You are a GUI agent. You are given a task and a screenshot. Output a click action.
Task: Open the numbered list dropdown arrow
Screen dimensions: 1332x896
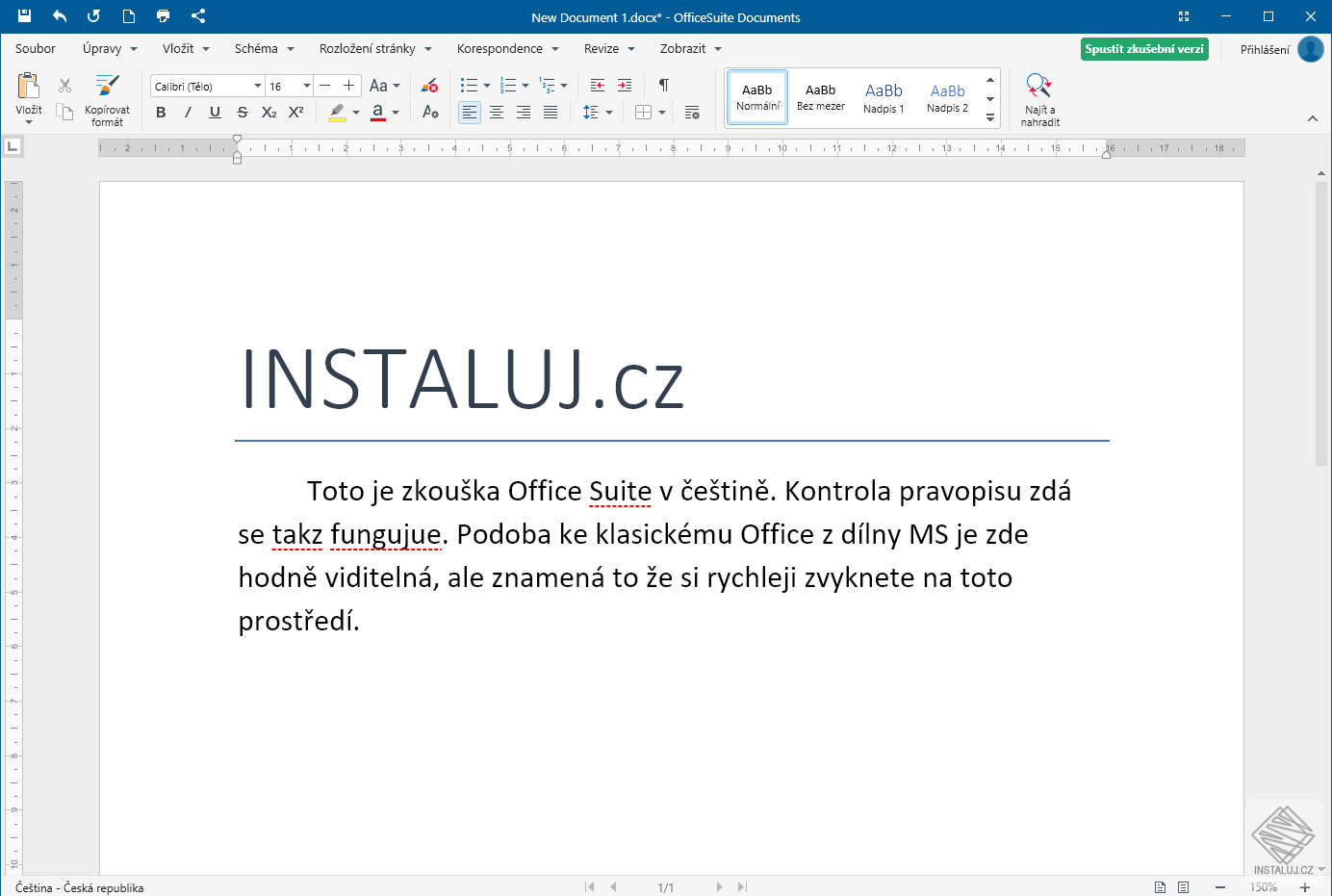pyautogui.click(x=525, y=85)
